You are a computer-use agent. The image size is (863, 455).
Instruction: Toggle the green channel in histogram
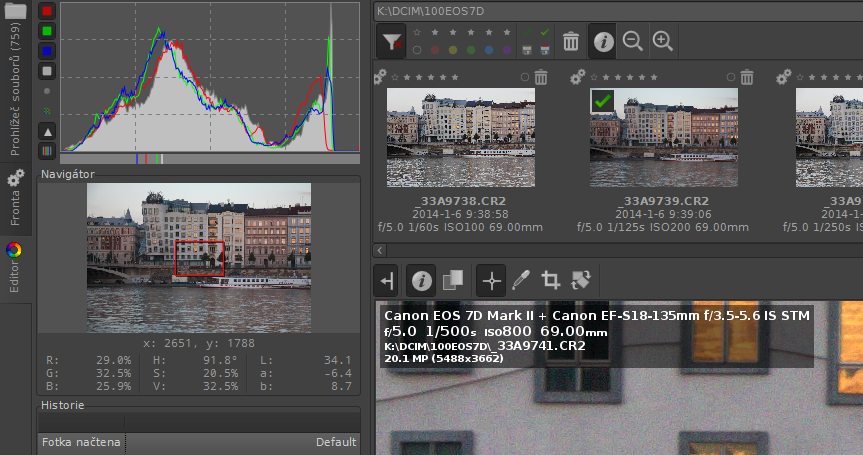pos(47,31)
